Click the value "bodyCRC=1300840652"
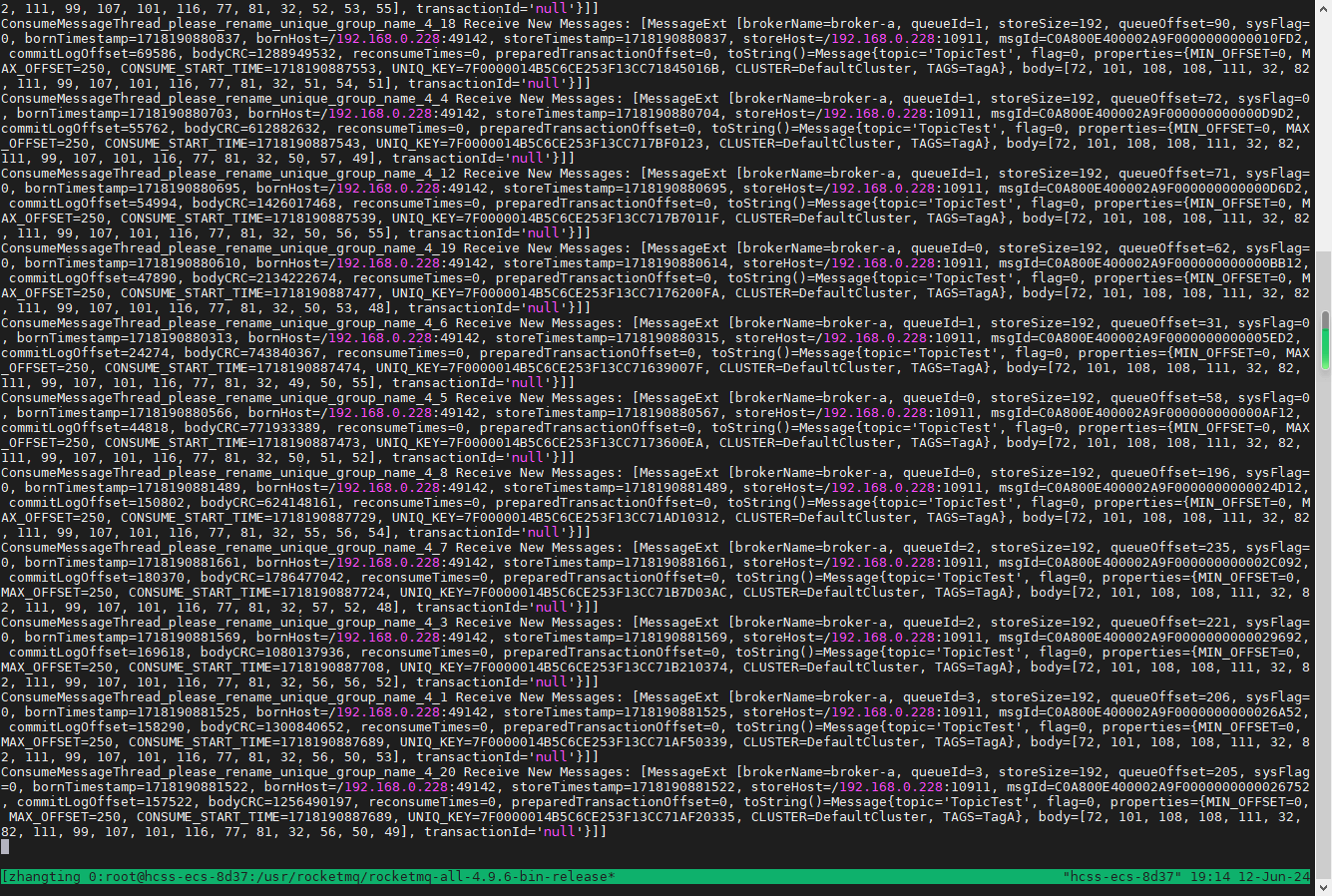 271,727
